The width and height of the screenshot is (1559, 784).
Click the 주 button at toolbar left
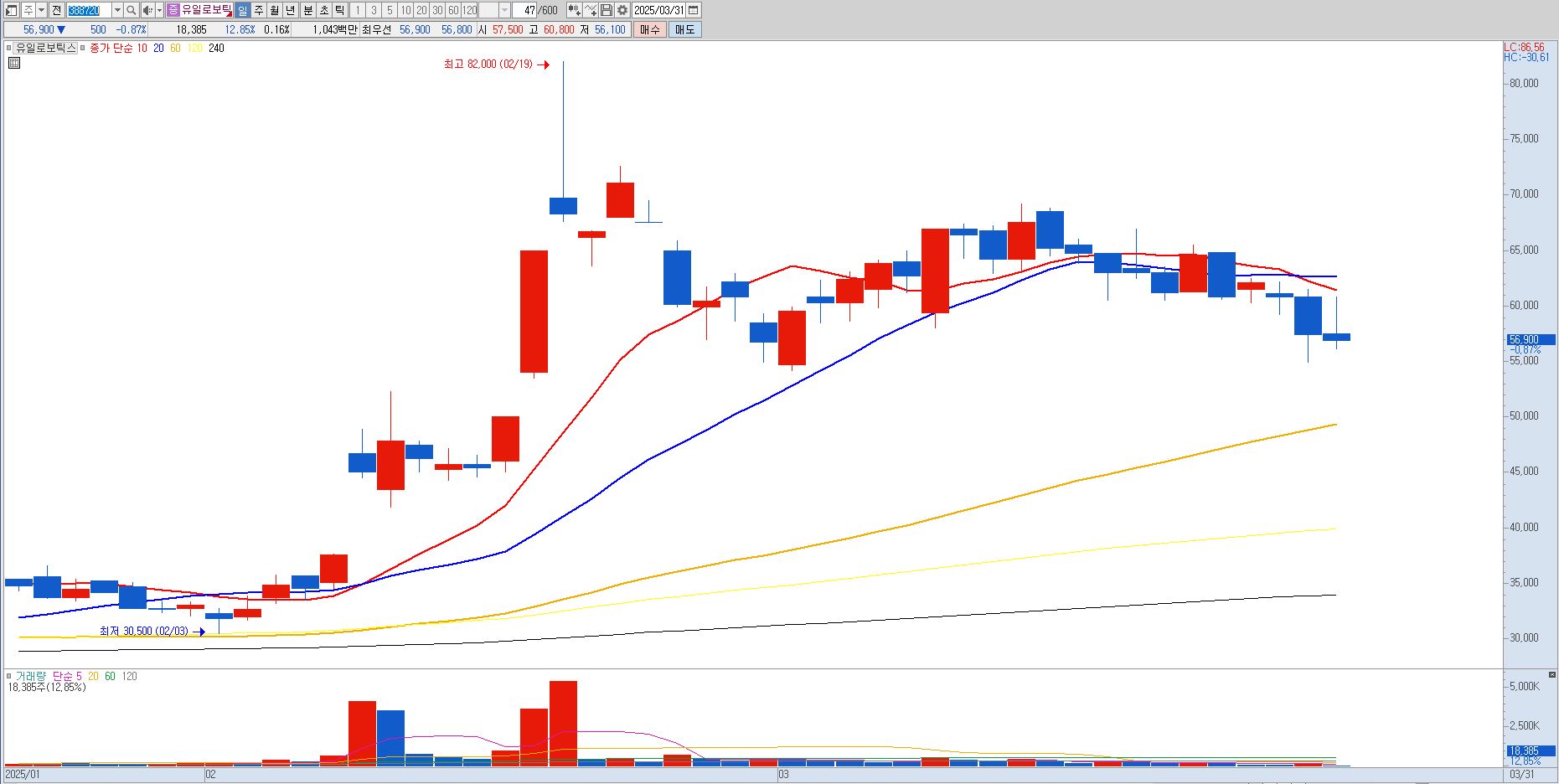28,10
